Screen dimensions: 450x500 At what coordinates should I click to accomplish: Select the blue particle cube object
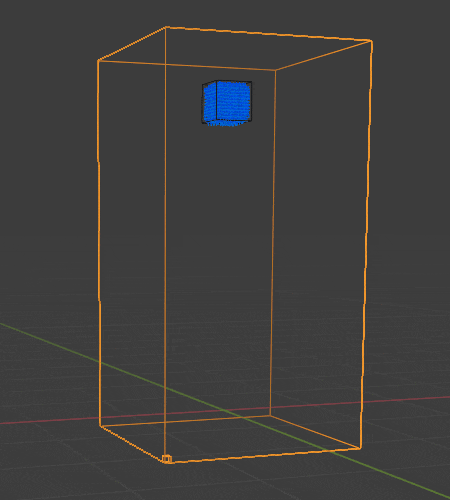coord(227,103)
